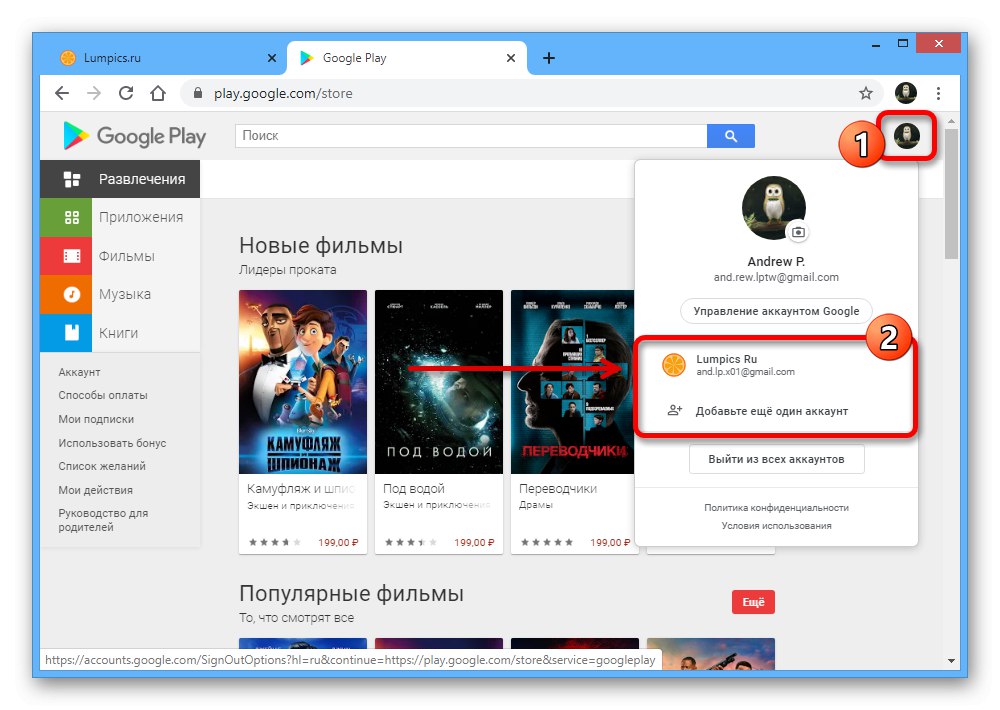
Task: Click the Под водой title text
Action: (x=414, y=489)
